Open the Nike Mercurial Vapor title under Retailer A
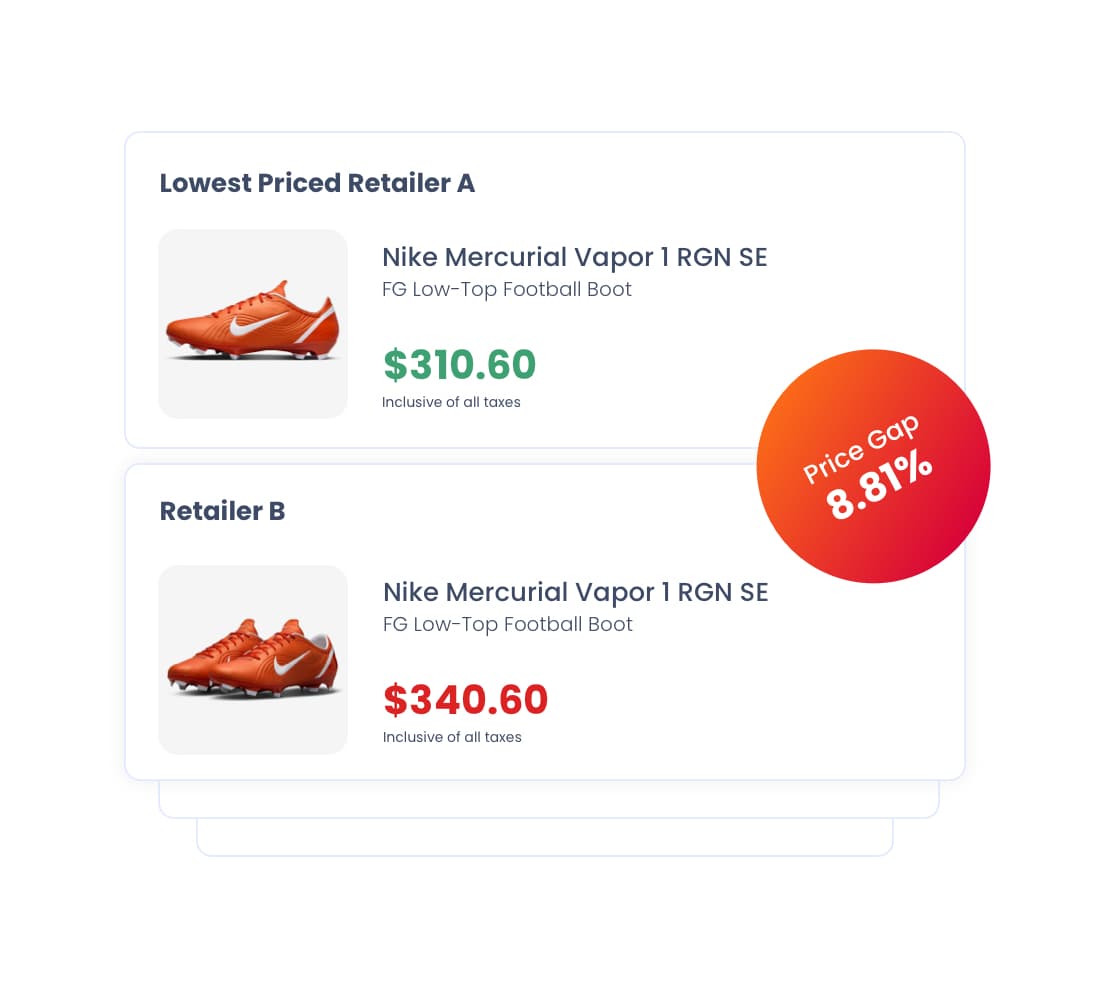This screenshot has height=988, width=1118. coord(574,257)
